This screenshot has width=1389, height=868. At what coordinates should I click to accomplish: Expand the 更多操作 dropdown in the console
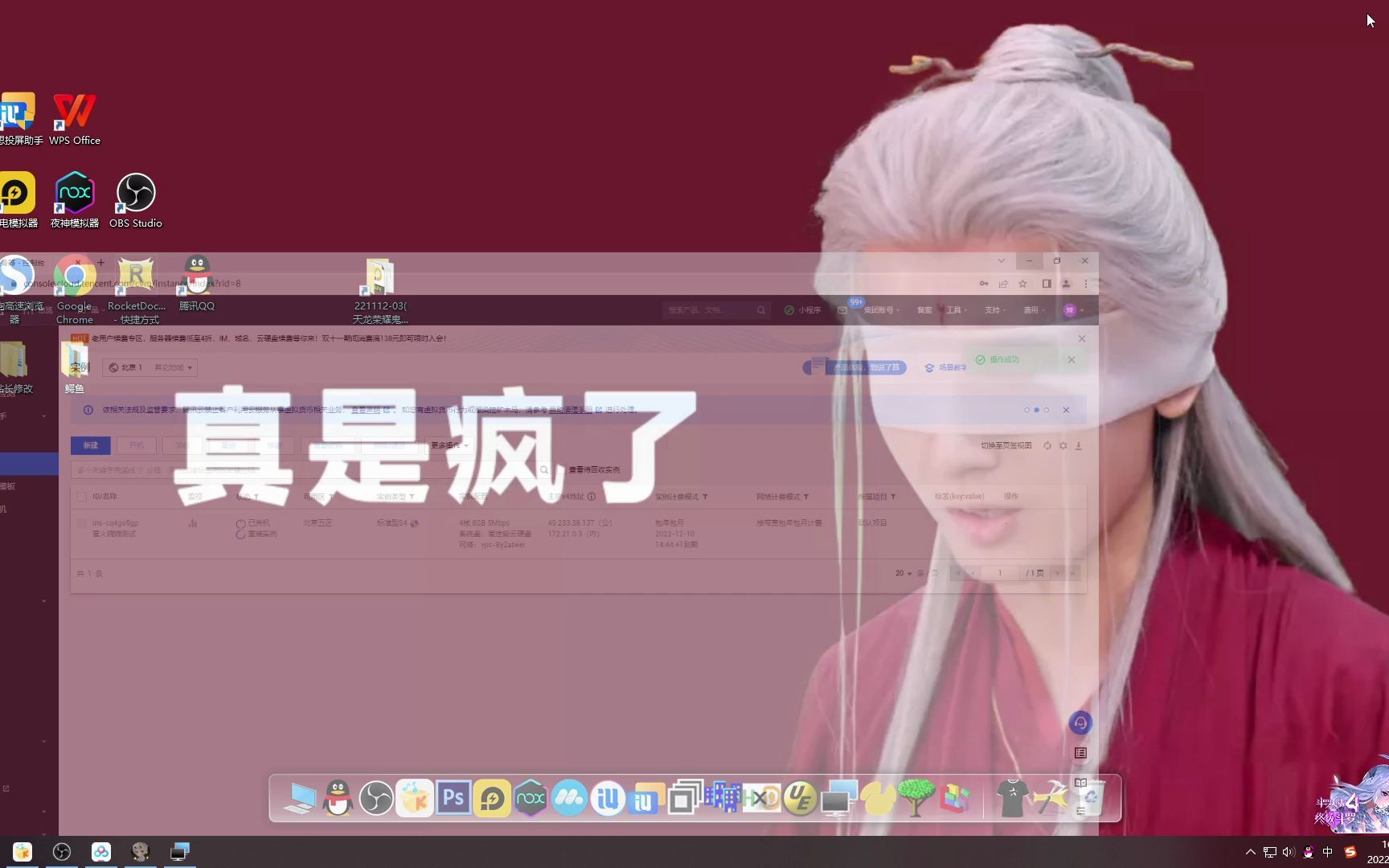tap(449, 445)
